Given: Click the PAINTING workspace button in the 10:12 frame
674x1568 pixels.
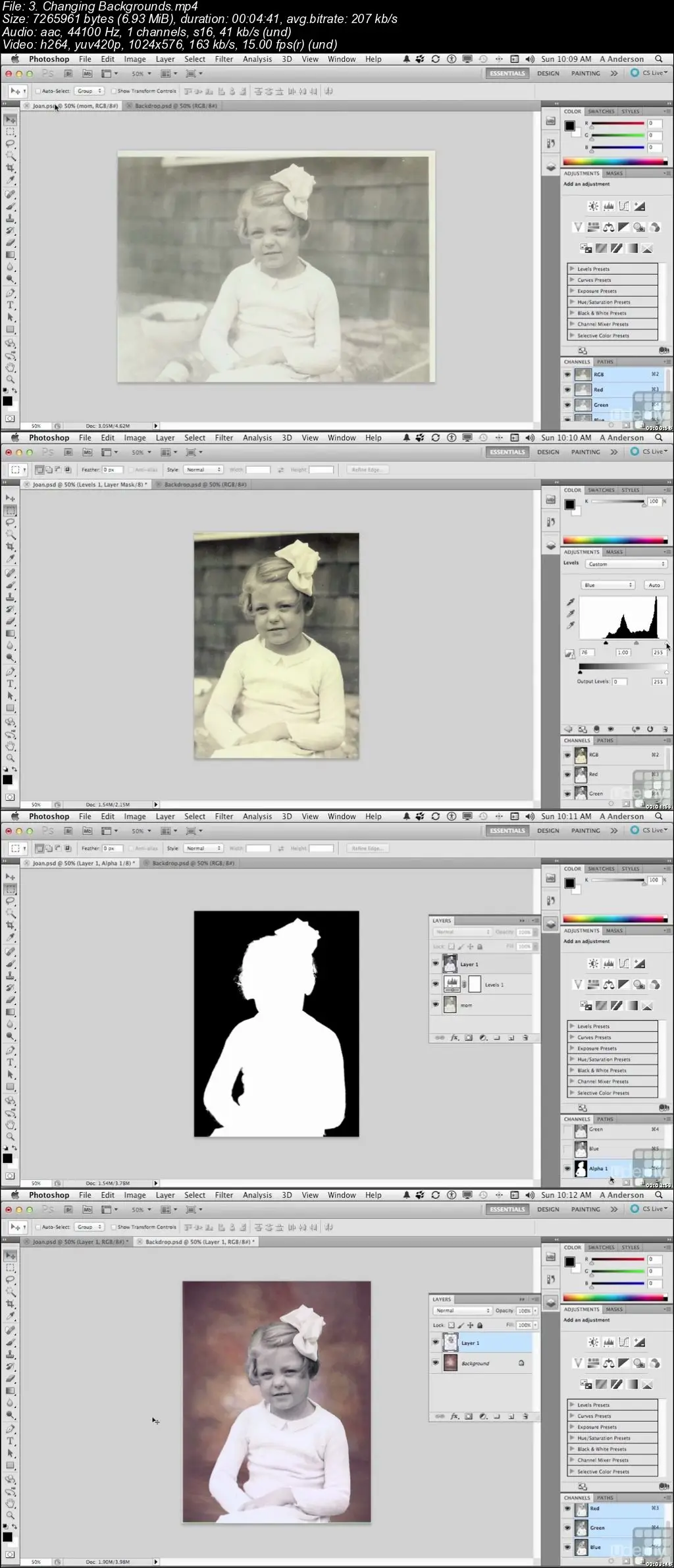Looking at the screenshot, I should point(585,1209).
